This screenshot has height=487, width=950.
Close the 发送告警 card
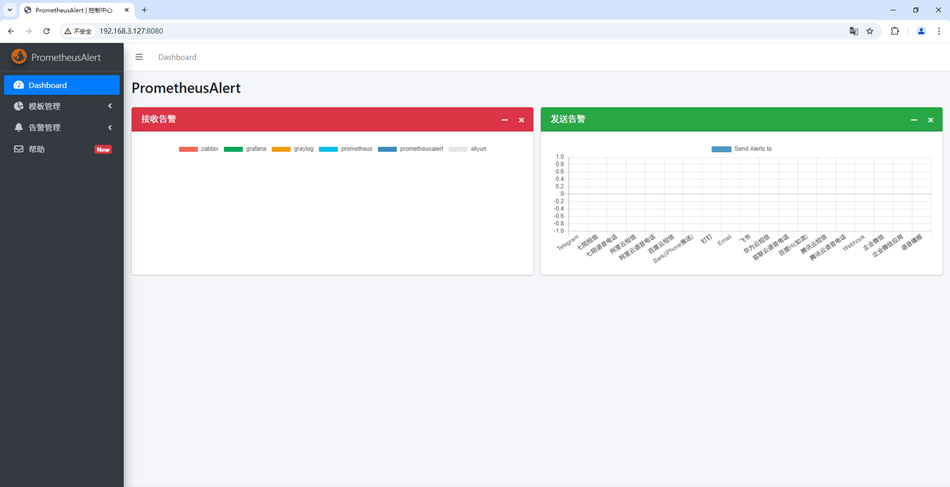(x=930, y=120)
